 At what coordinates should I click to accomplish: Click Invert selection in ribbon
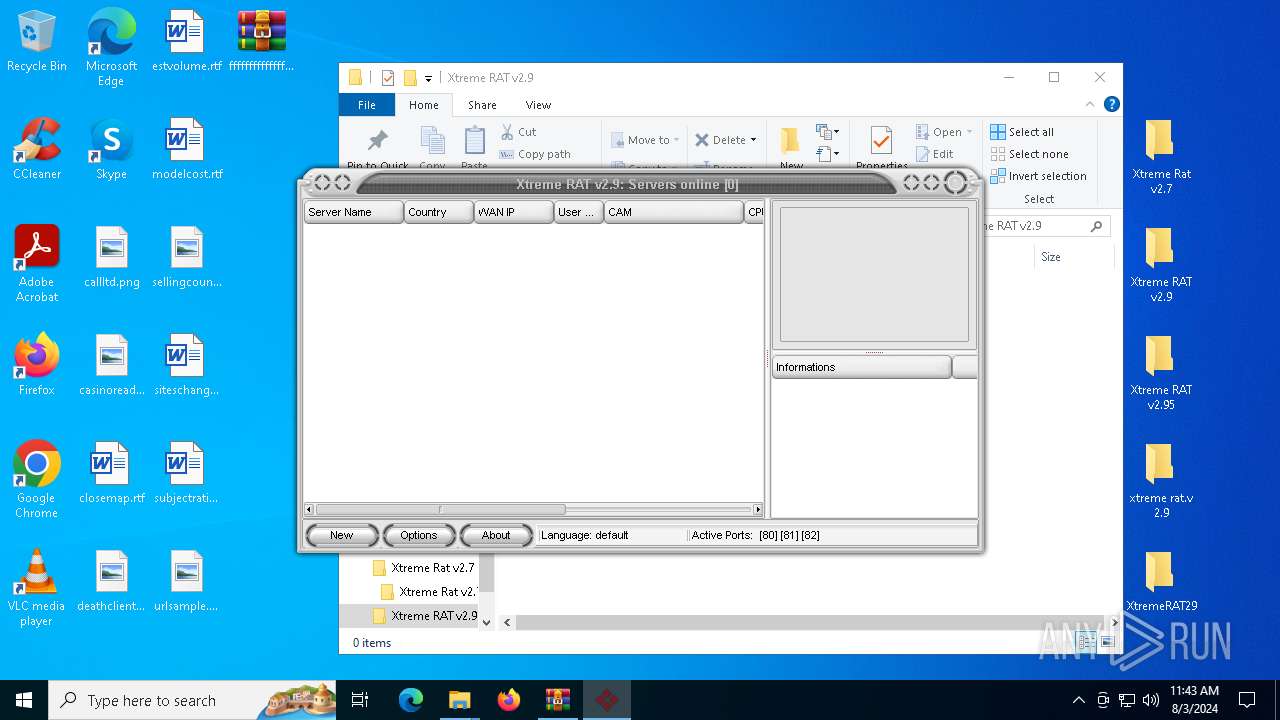1039,176
